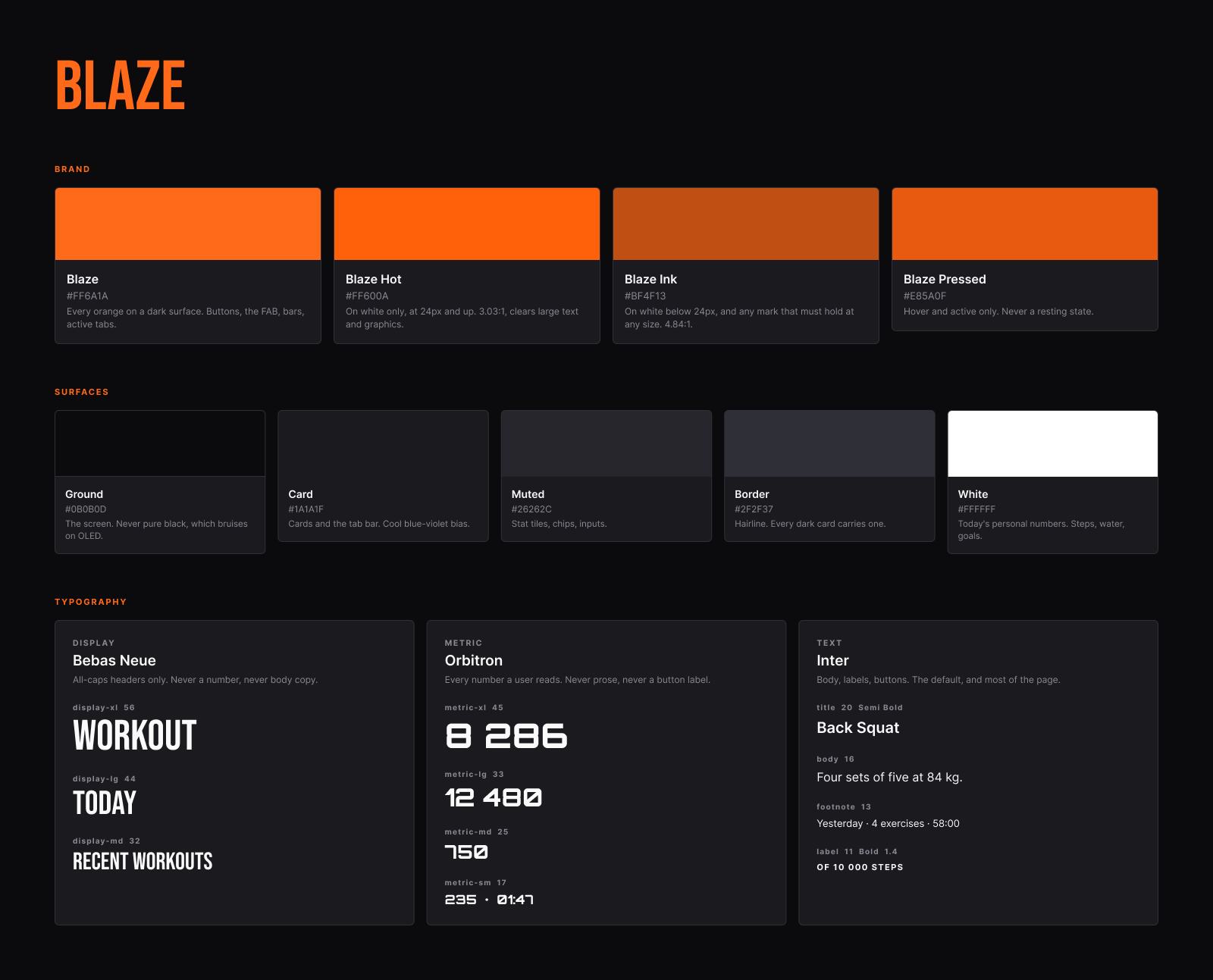Click the Border name label
1213x980 pixels.
click(x=751, y=494)
